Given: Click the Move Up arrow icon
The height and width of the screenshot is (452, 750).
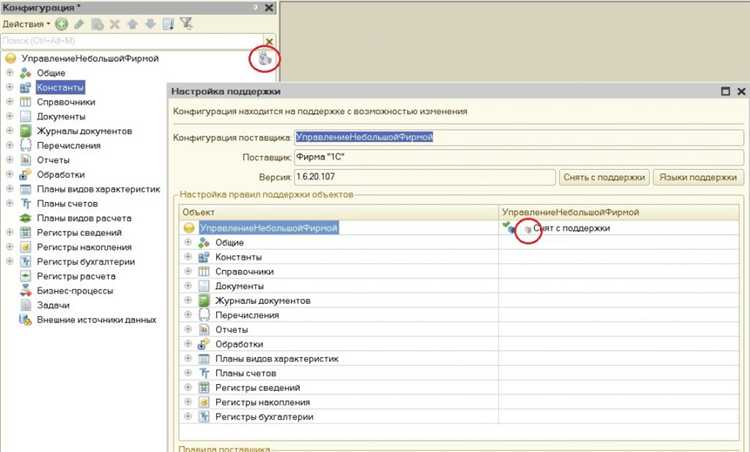Looking at the screenshot, I should pos(133,23).
